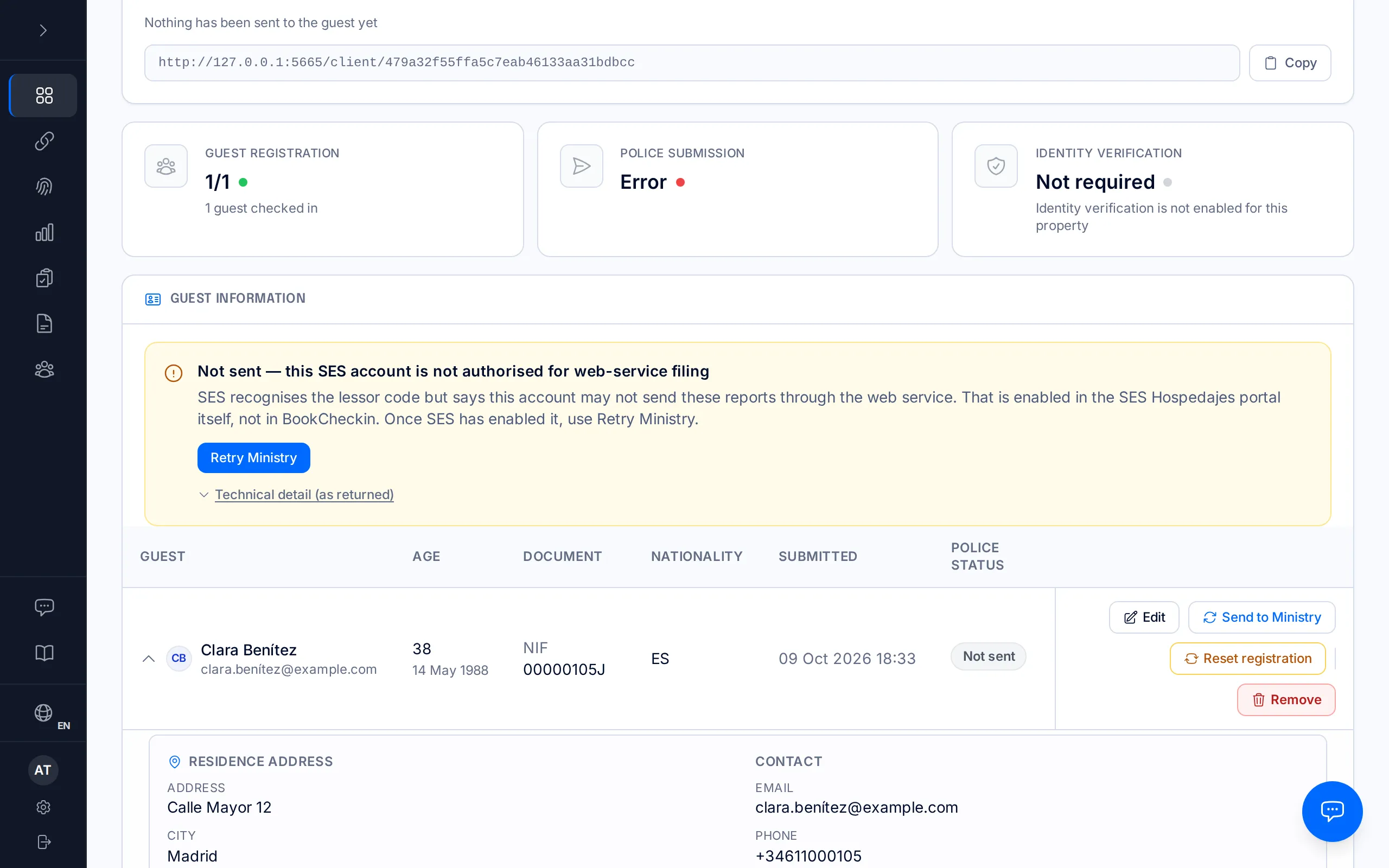Click the contact email clara.benítez@example.com

click(x=856, y=807)
